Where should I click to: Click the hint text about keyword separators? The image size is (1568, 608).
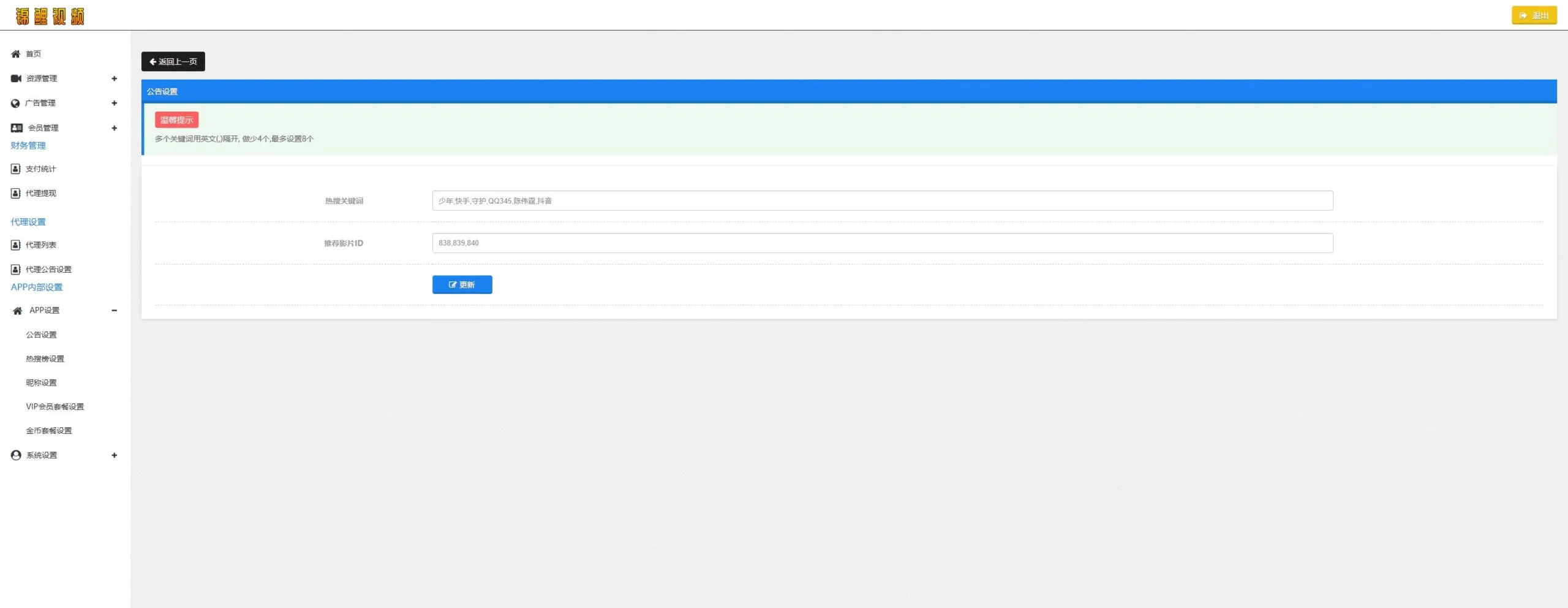pos(234,139)
